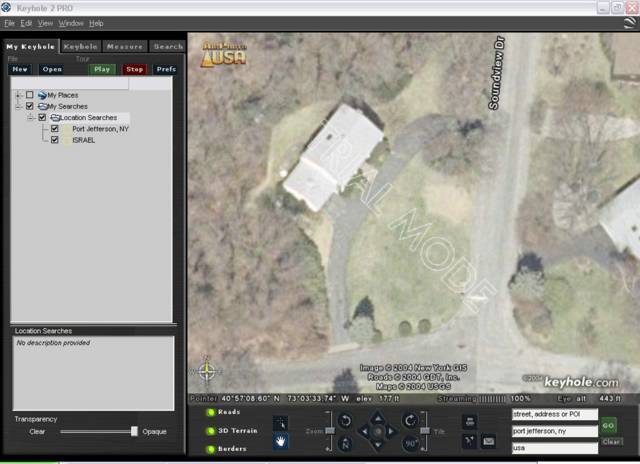The width and height of the screenshot is (640, 464).
Task: Click the add placemark pushpin icon
Action: 470,441
